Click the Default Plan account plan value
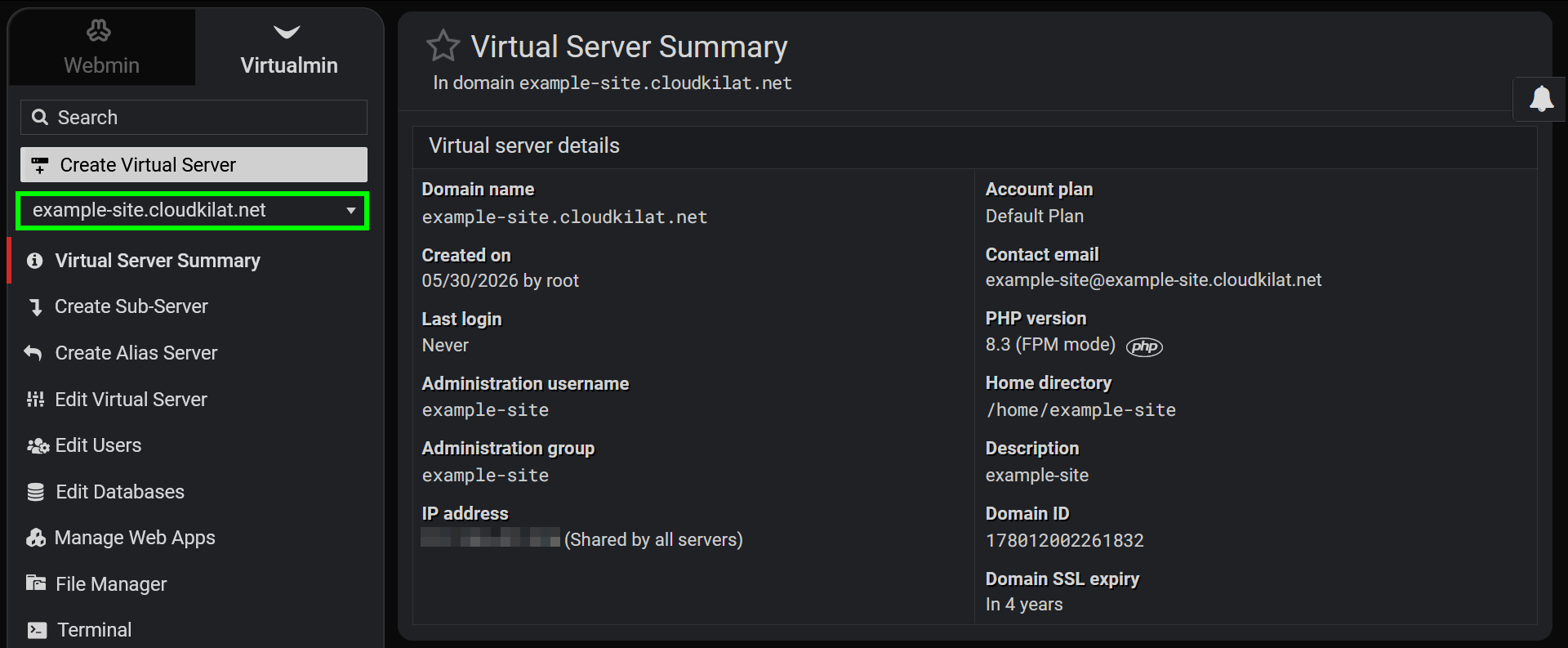The width and height of the screenshot is (1568, 648). click(1034, 217)
